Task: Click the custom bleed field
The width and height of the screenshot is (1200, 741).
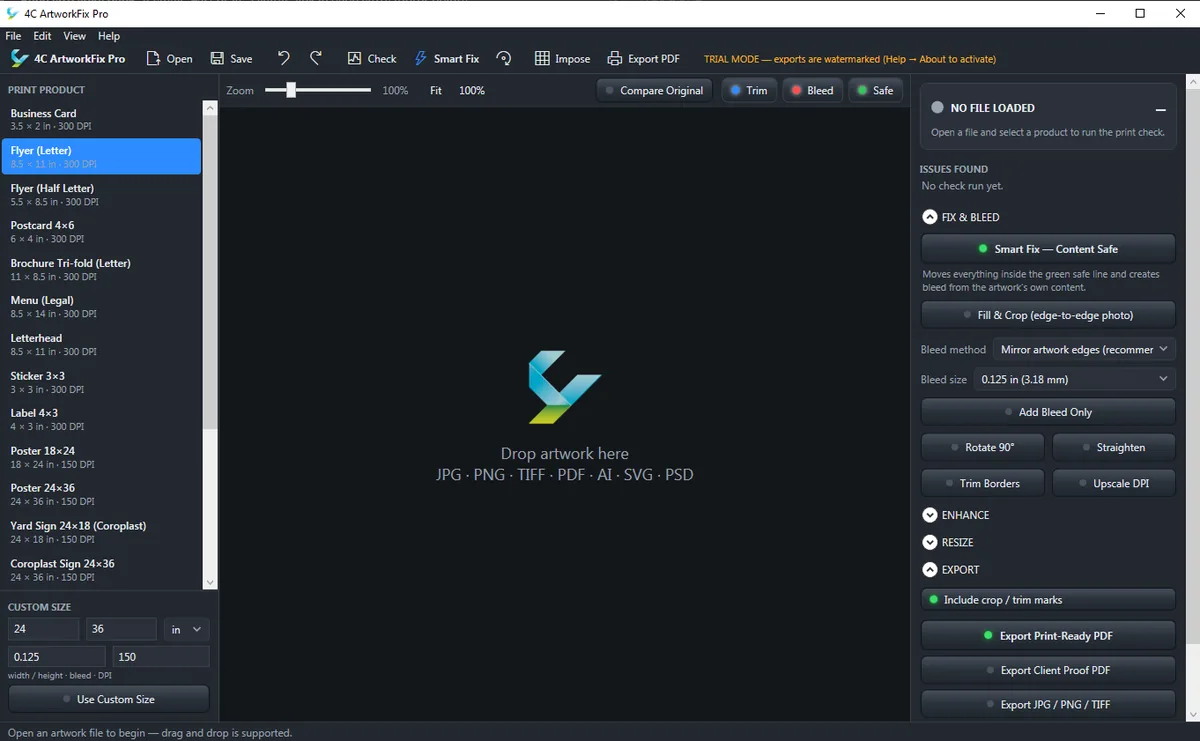Action: tap(57, 657)
